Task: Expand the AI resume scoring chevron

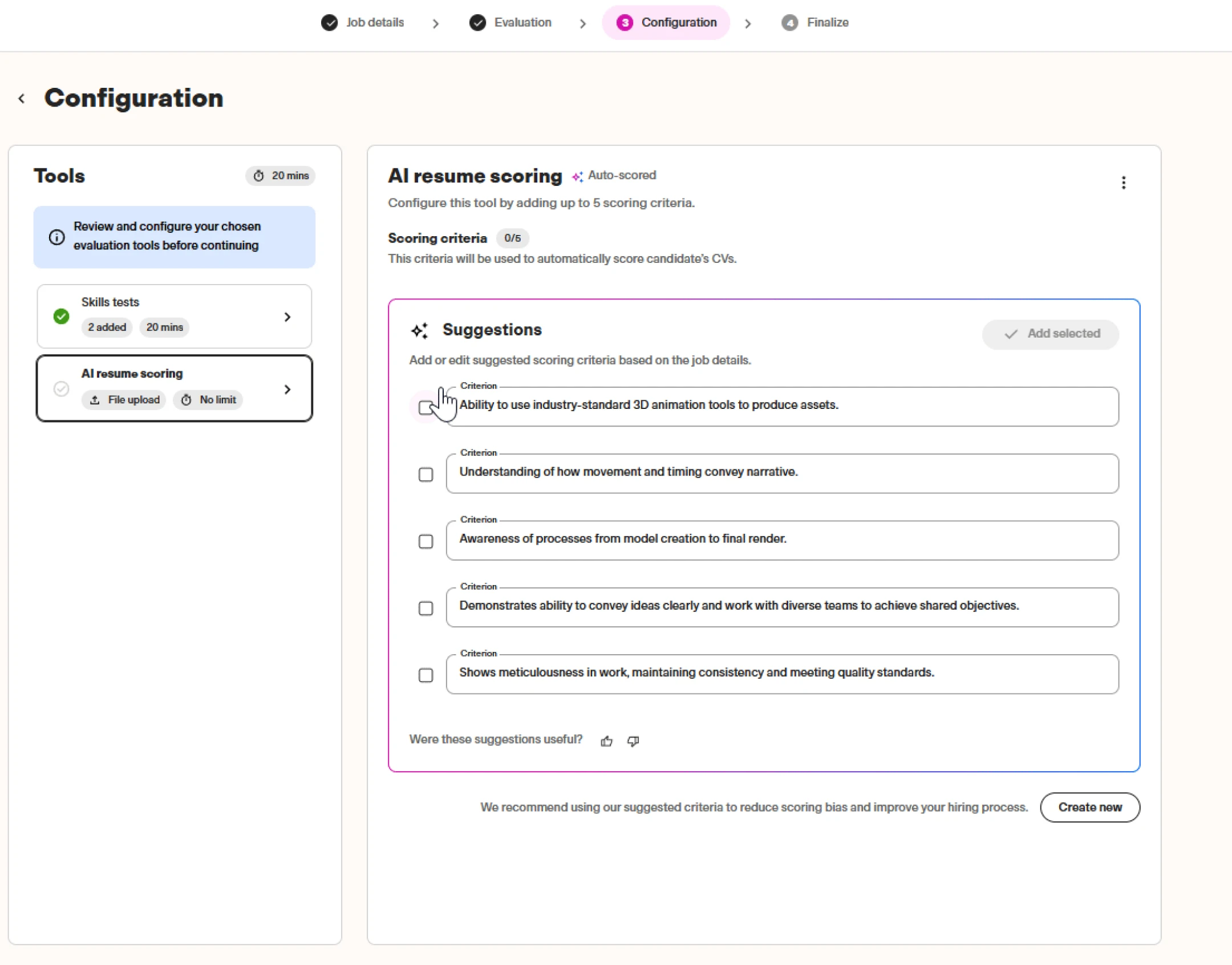Action: tap(287, 390)
